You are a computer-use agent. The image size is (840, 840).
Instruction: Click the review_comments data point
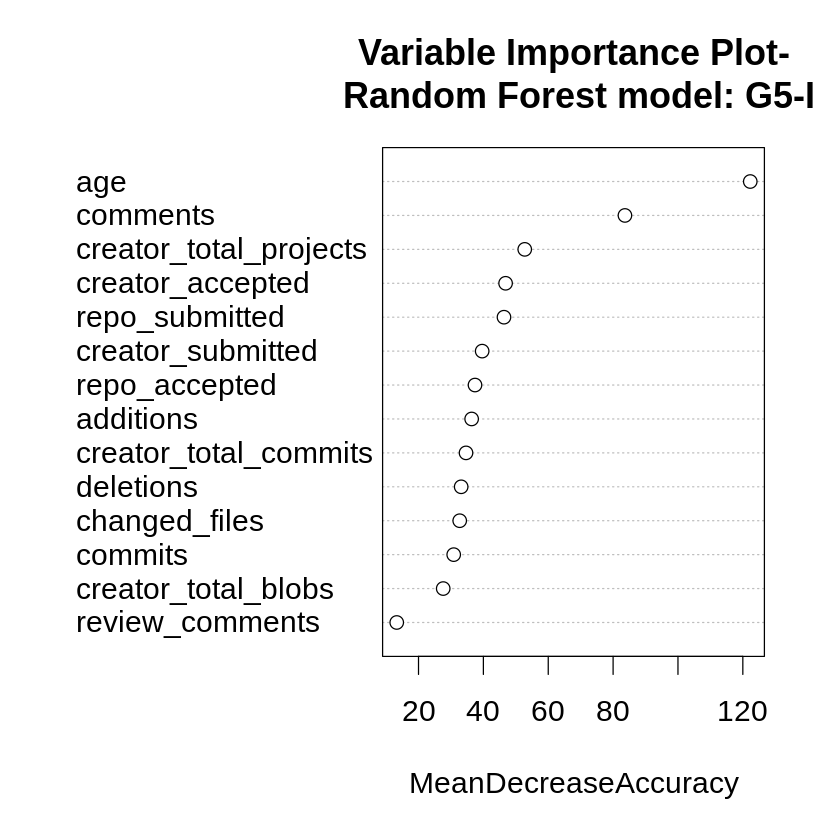pos(396,622)
